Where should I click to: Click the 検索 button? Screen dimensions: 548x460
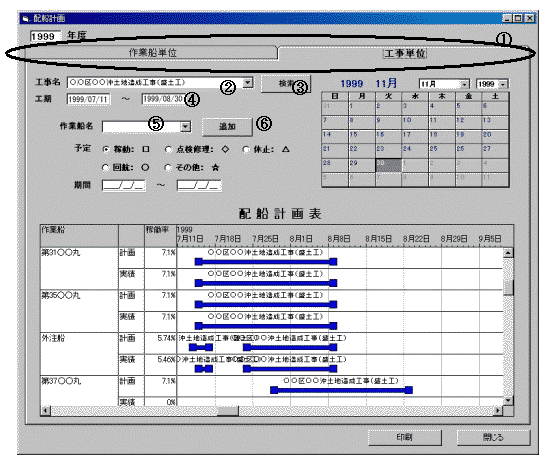(x=286, y=84)
